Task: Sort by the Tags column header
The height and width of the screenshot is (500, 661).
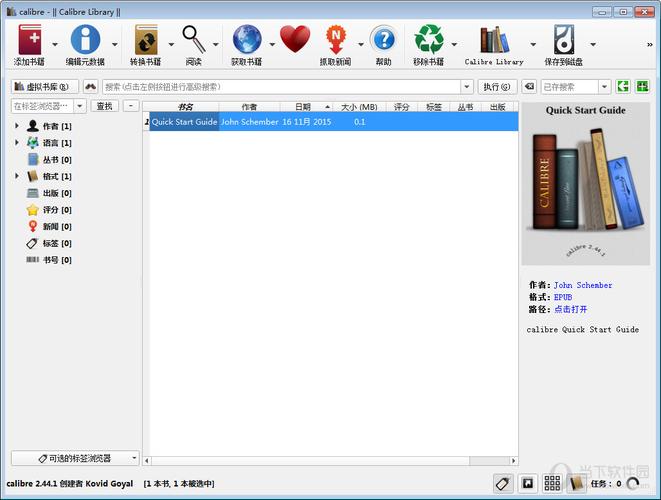Action: click(434, 107)
